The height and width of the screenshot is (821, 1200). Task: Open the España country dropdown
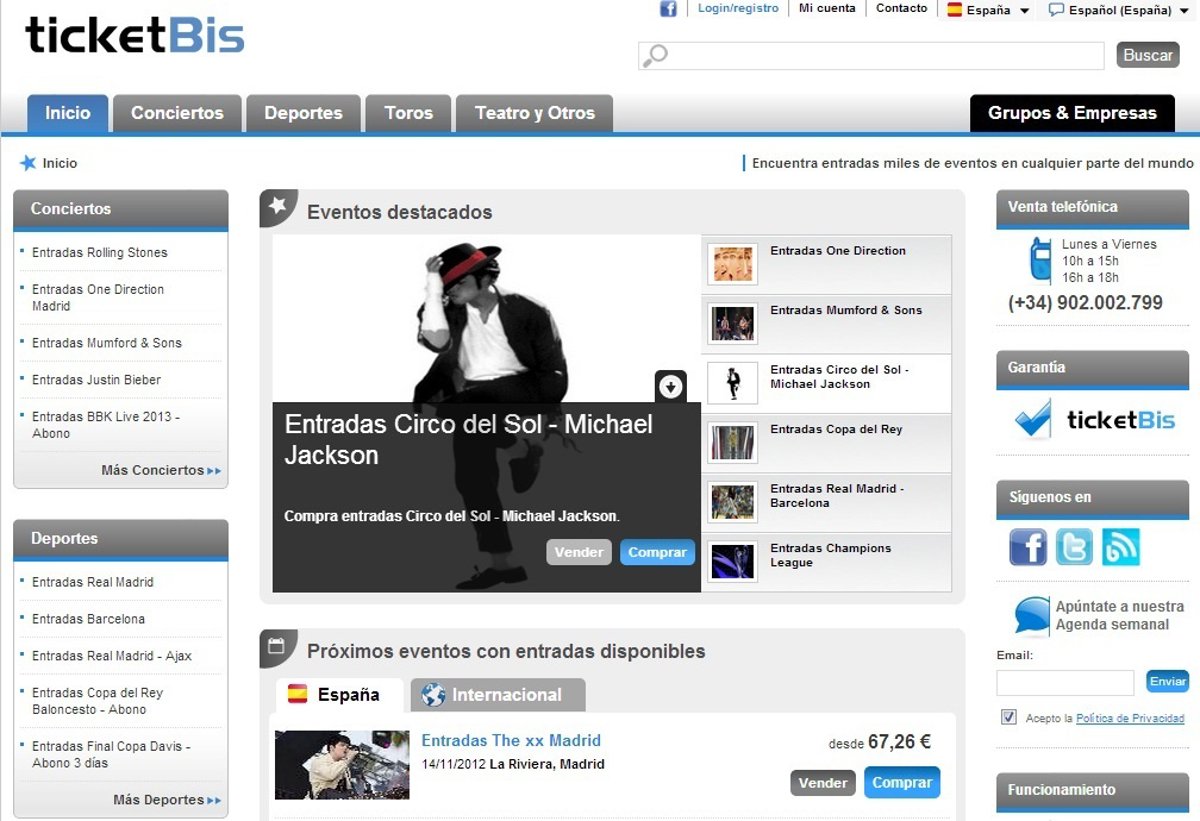[x=988, y=10]
